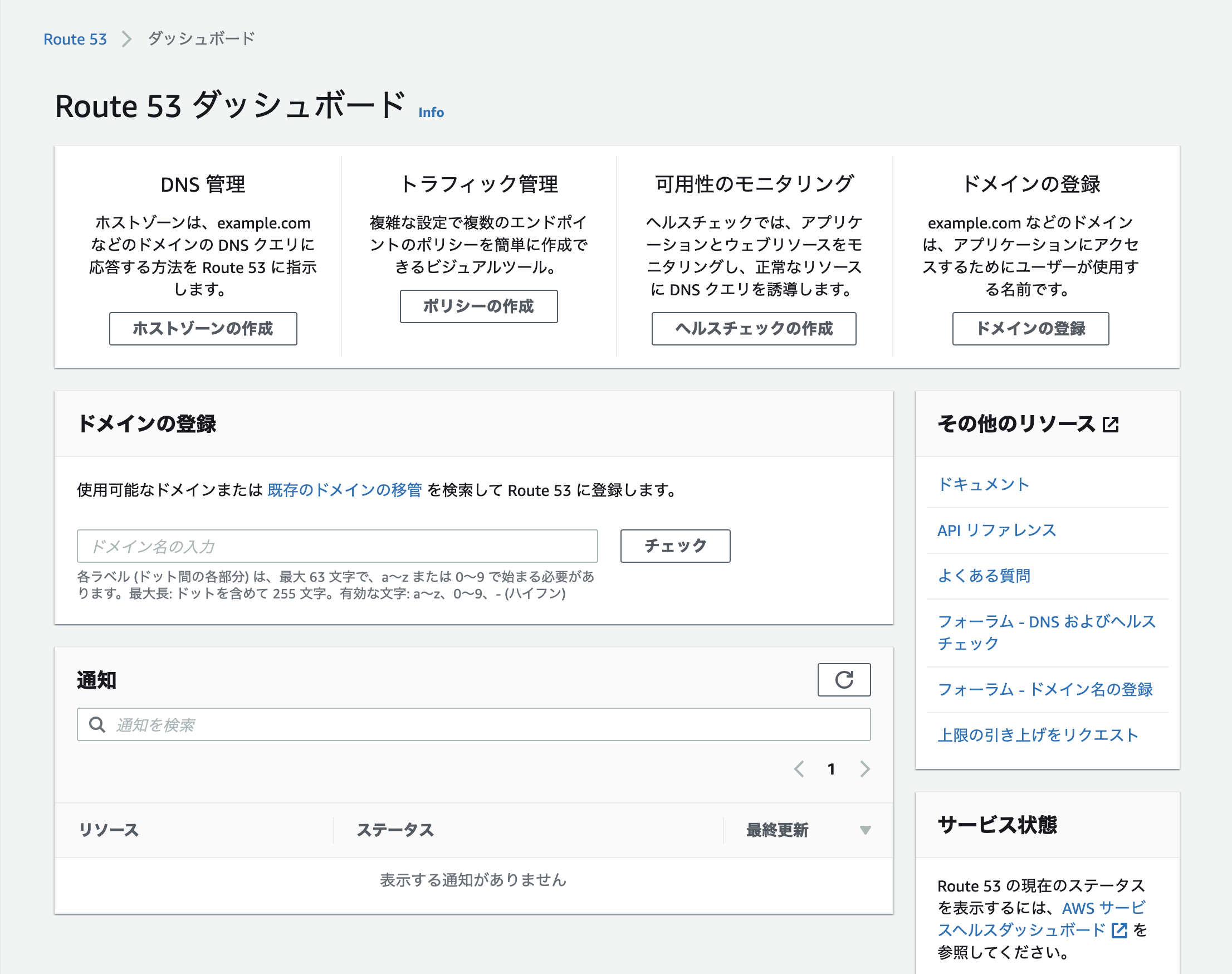Click the チェック button

coord(675,546)
